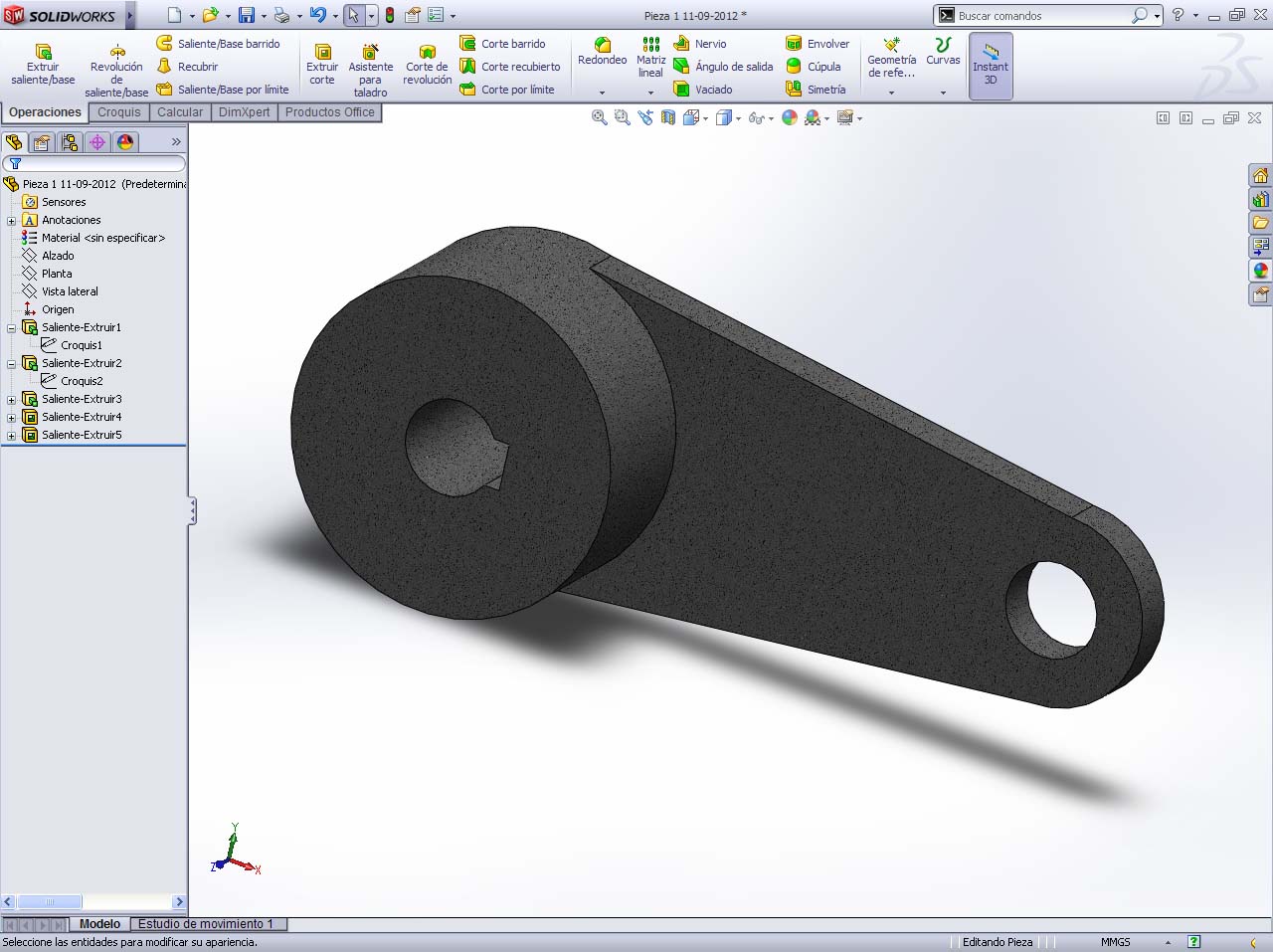Click Corte por límite
Screen dimensions: 1273x952
tap(507, 90)
